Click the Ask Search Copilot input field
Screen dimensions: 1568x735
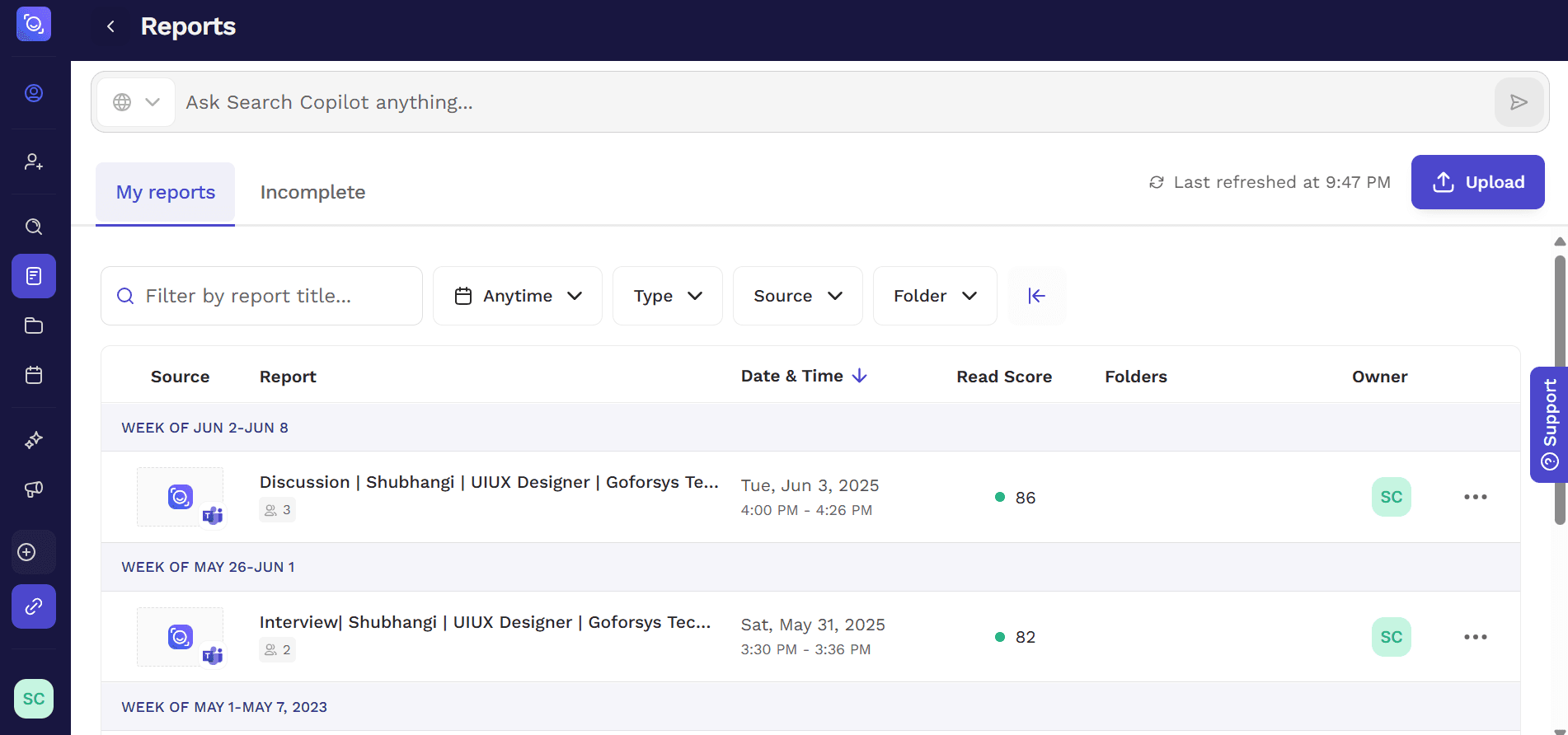pyautogui.click(x=833, y=102)
